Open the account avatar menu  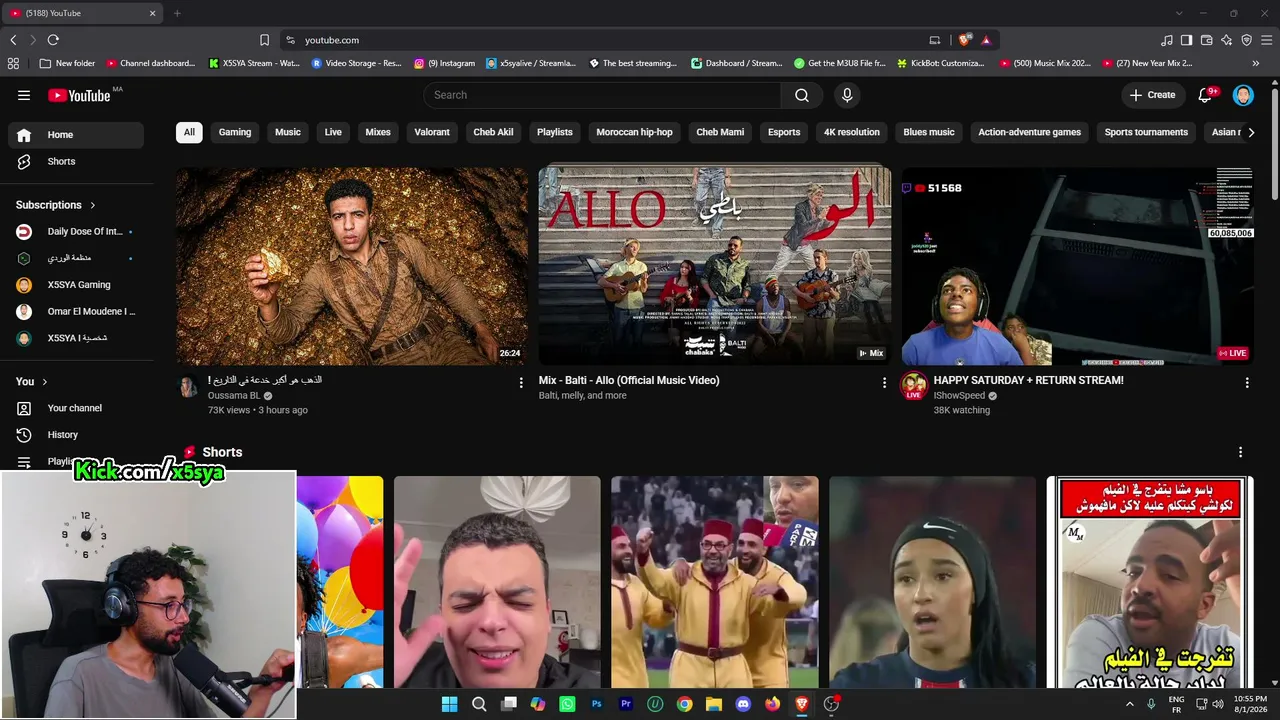[1243, 95]
